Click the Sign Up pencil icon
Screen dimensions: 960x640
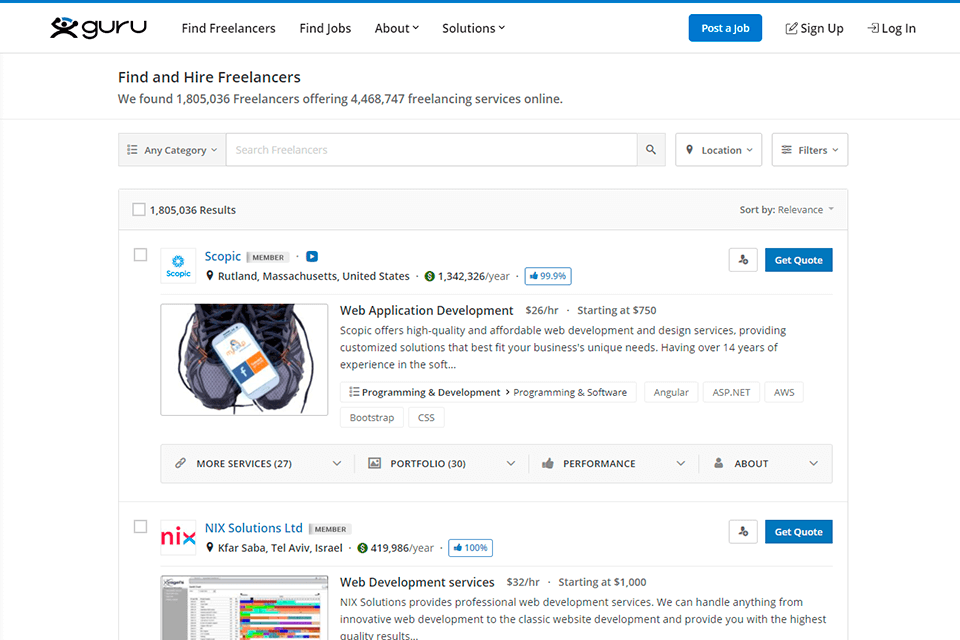pos(791,28)
